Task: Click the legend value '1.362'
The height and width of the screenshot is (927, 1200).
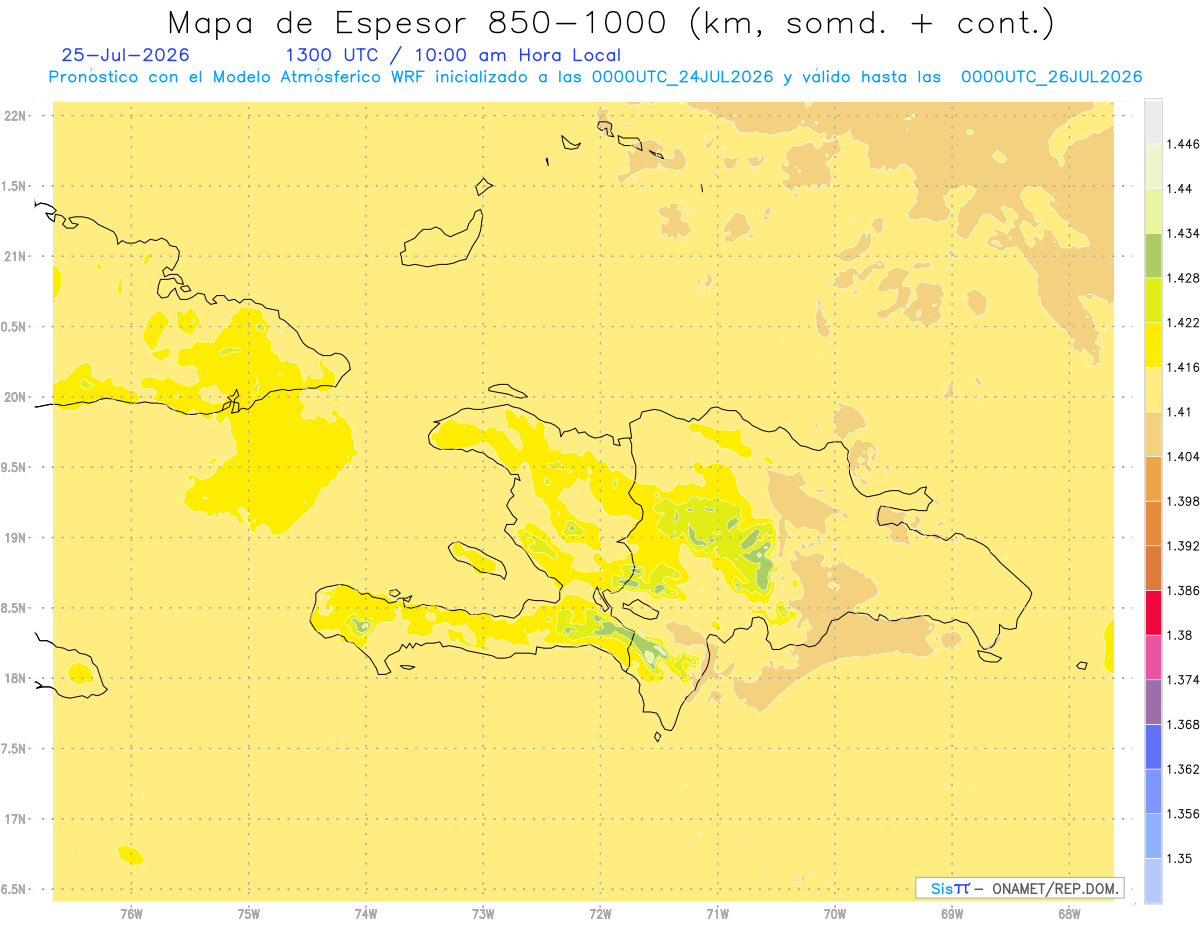Action: [x=1183, y=769]
